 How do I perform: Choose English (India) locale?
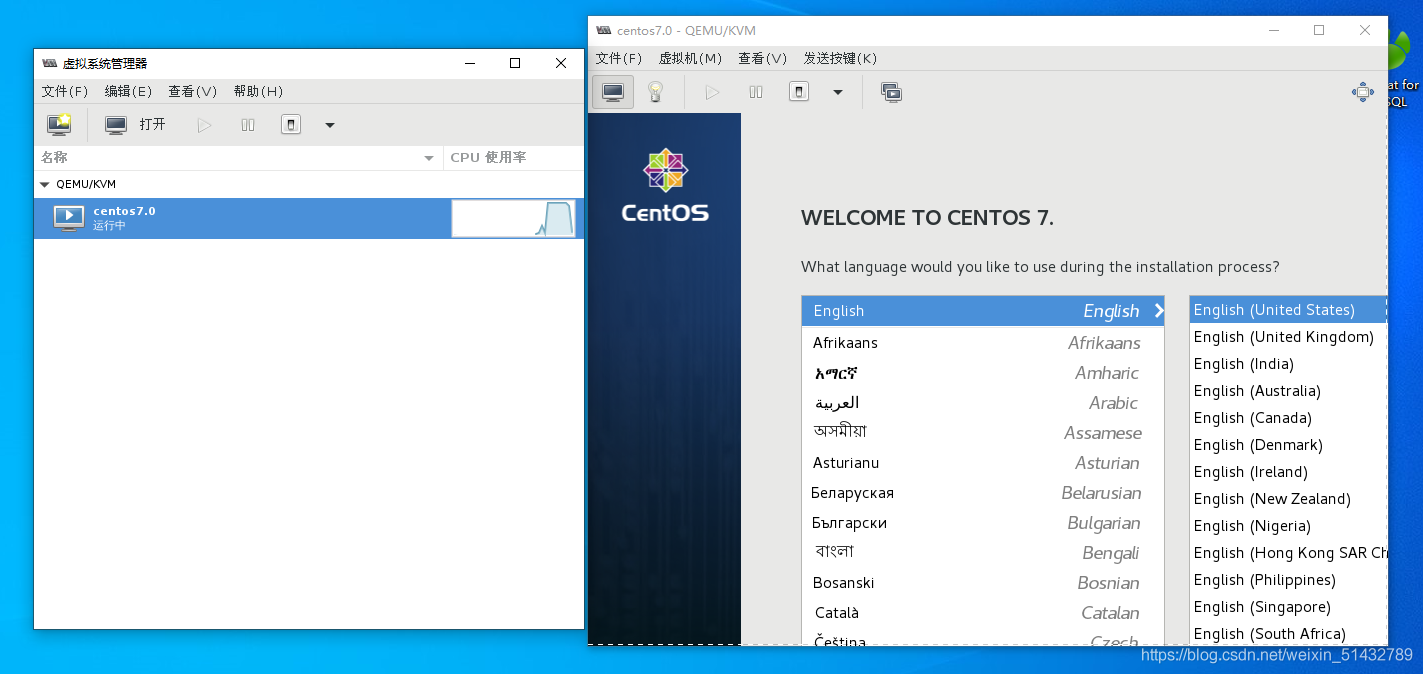point(1288,364)
